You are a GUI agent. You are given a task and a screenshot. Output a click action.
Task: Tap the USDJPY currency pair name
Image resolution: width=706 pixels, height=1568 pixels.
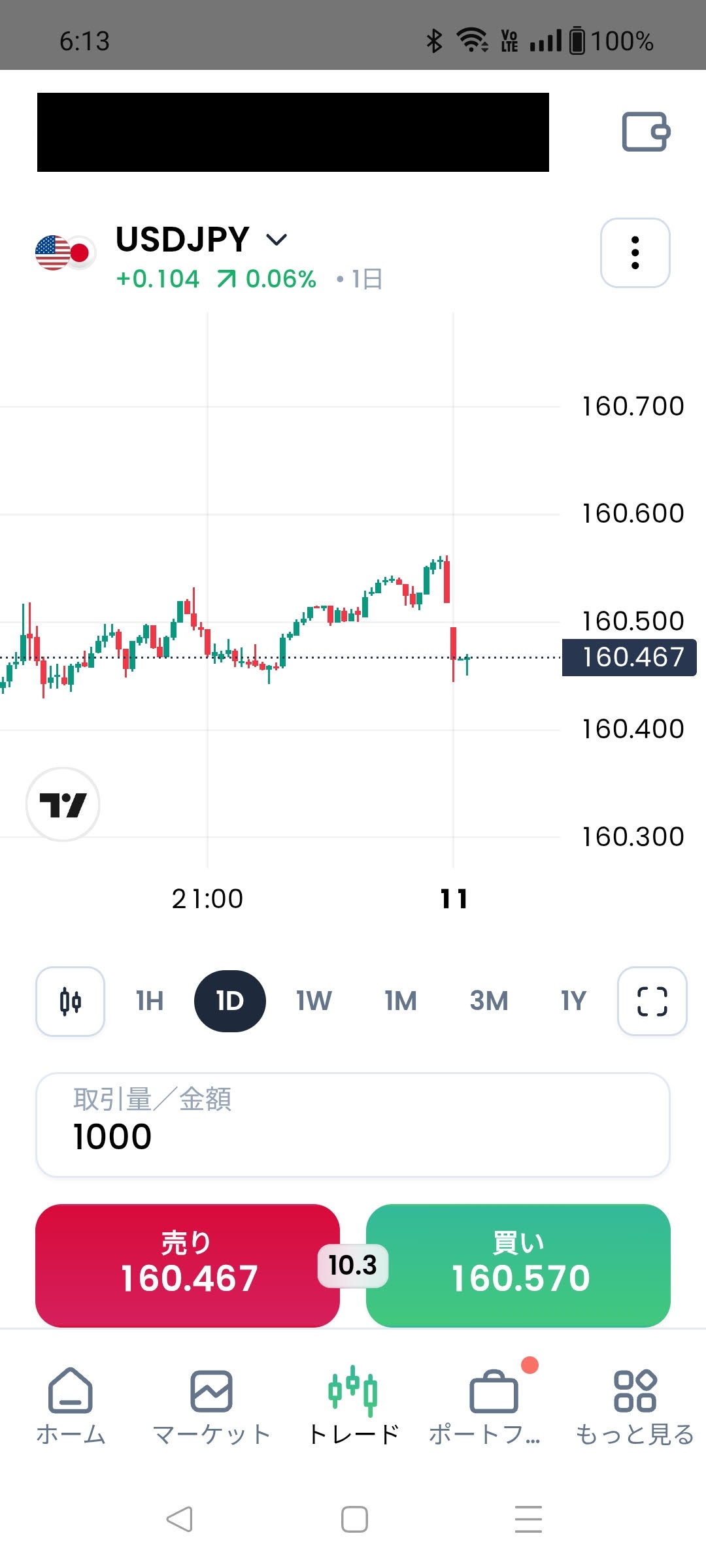182,239
